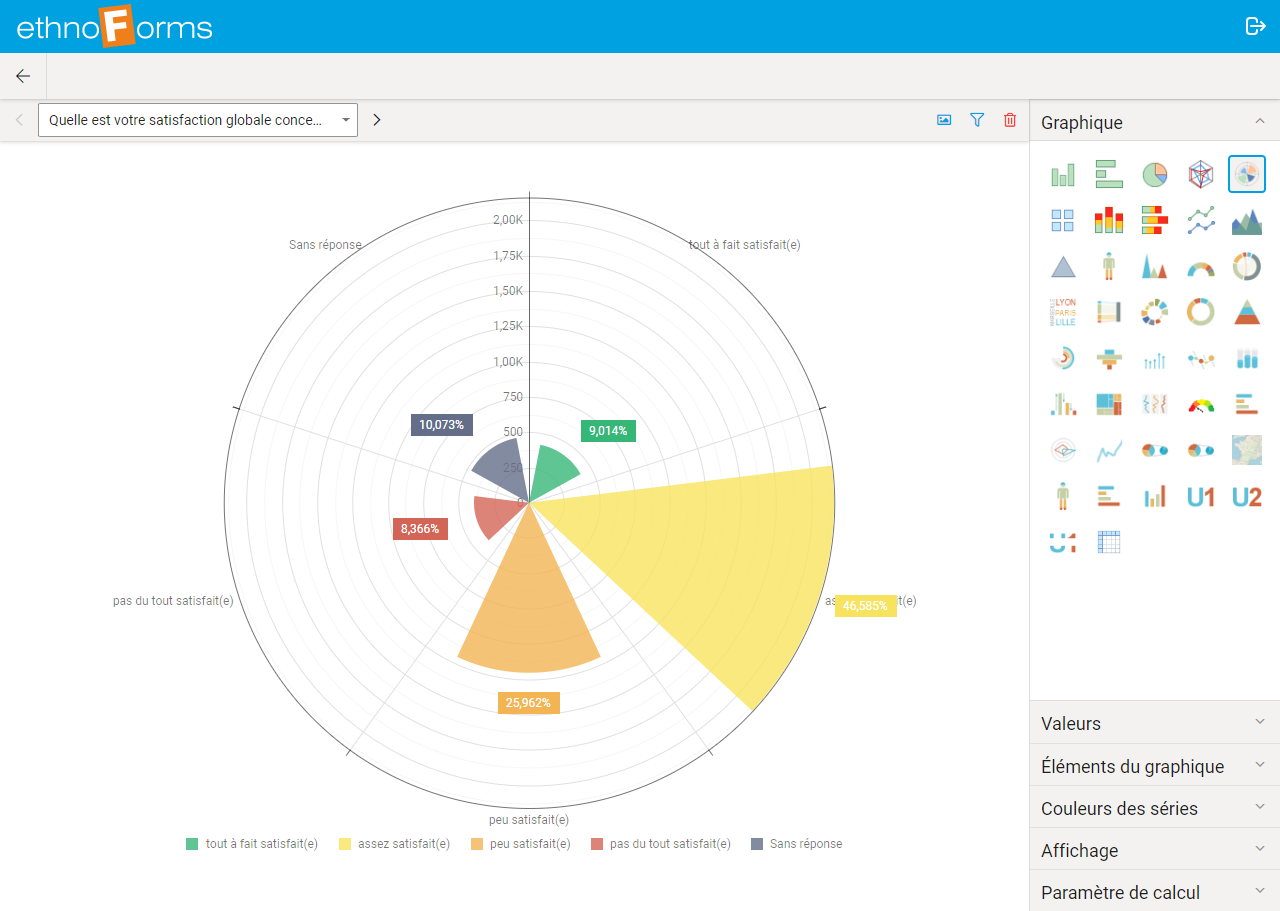The width and height of the screenshot is (1280, 911).
Task: Select the green horizontal bar chart type
Action: click(1109, 175)
